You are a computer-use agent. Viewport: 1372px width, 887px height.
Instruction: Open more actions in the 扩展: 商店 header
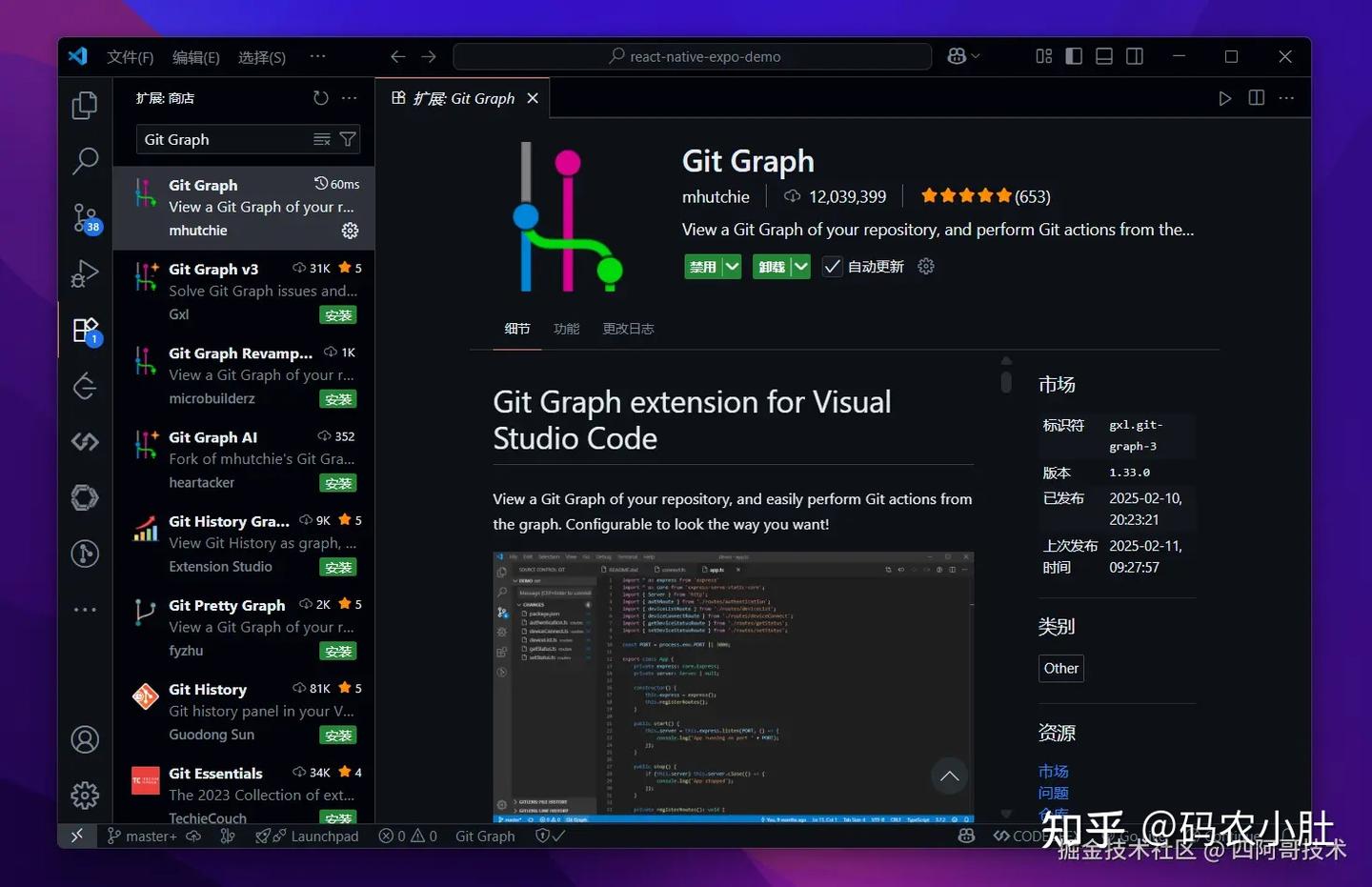click(x=350, y=98)
